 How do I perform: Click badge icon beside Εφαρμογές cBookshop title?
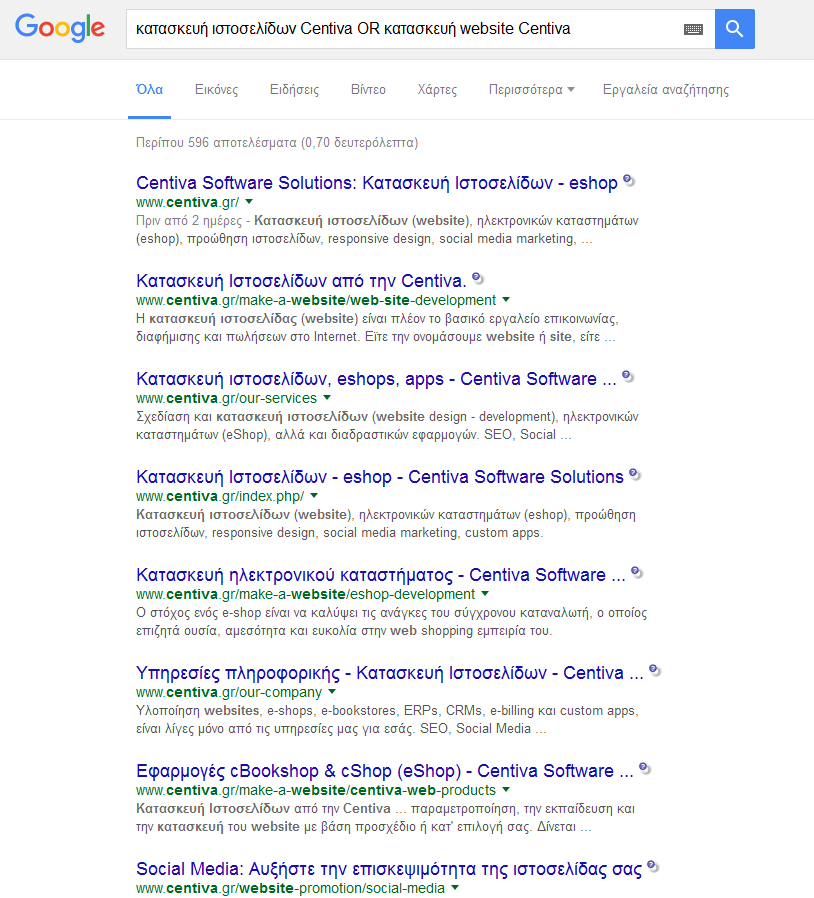[x=645, y=768]
